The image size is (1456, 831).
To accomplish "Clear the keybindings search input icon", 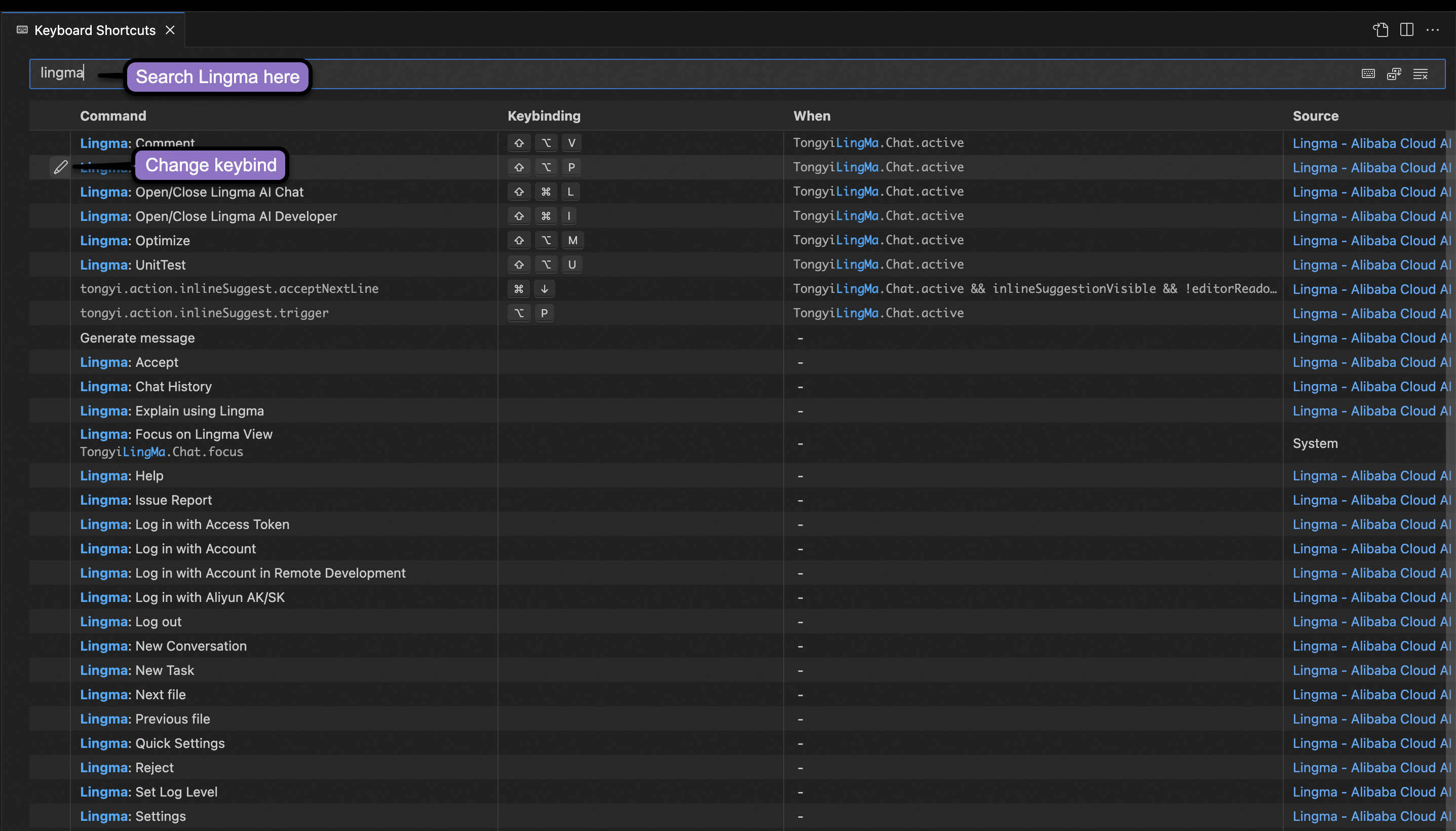I will coord(1420,73).
